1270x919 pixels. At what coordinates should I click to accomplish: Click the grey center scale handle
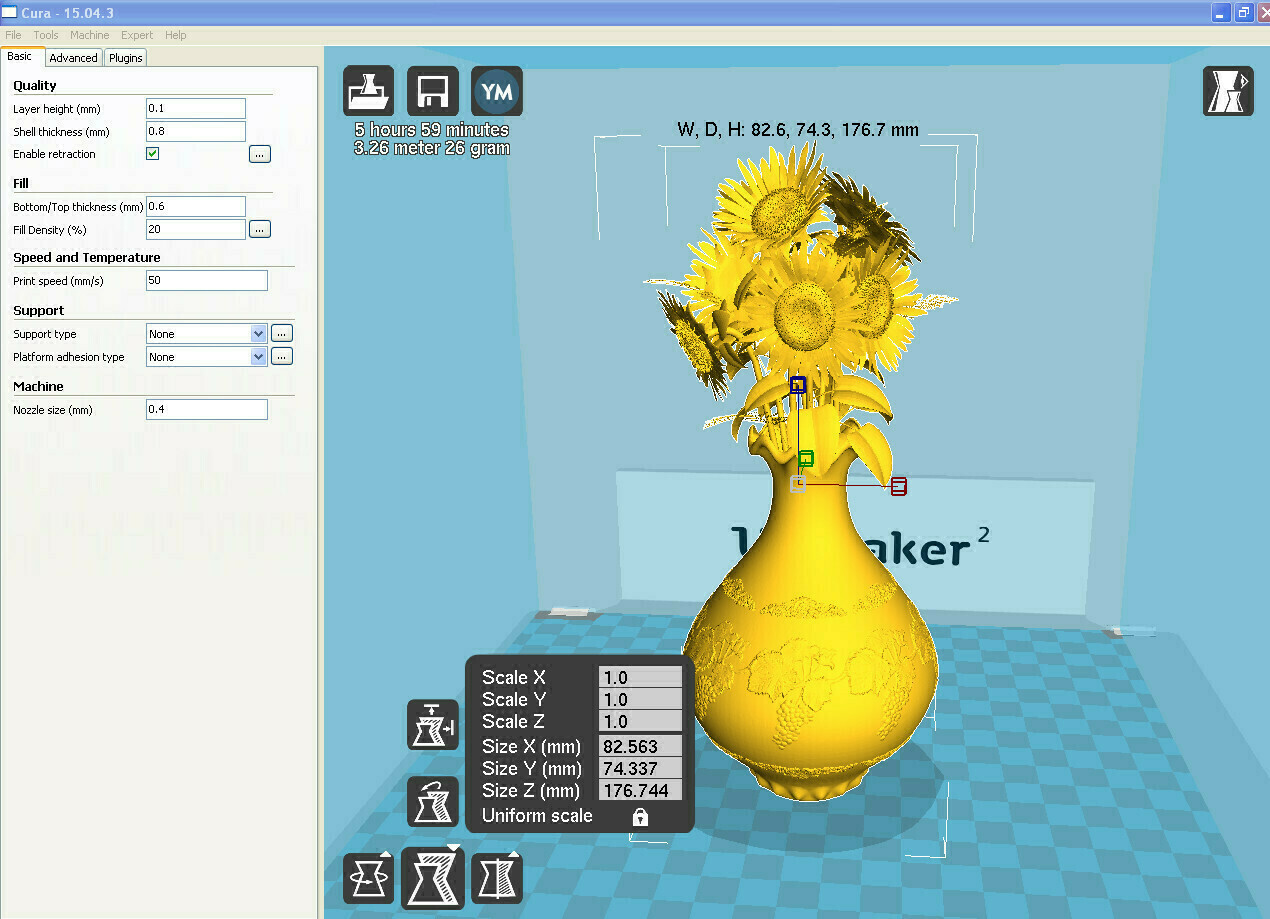[x=798, y=484]
